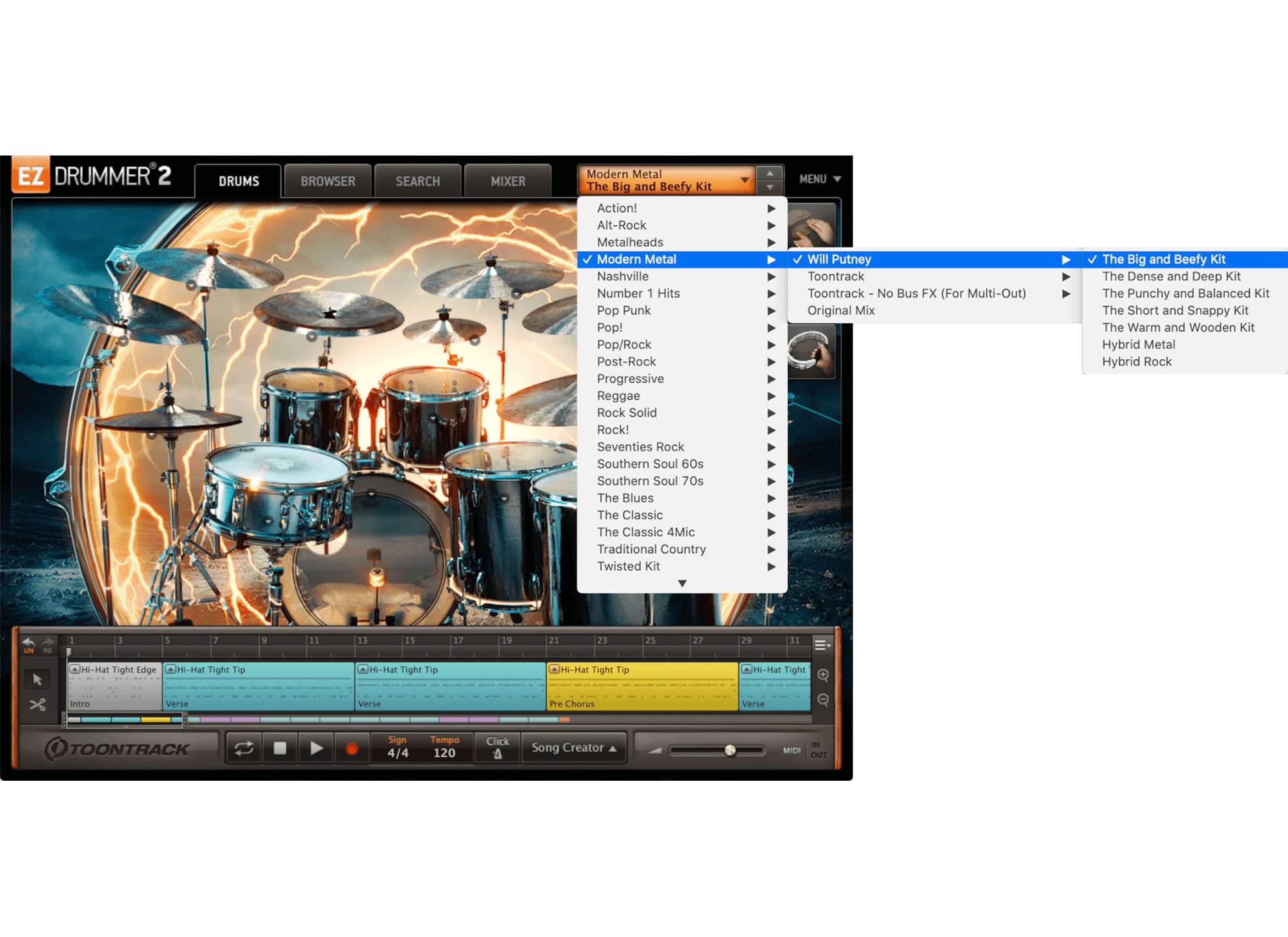Select the arrow pointer tool
The height and width of the screenshot is (937, 1288).
(x=37, y=679)
